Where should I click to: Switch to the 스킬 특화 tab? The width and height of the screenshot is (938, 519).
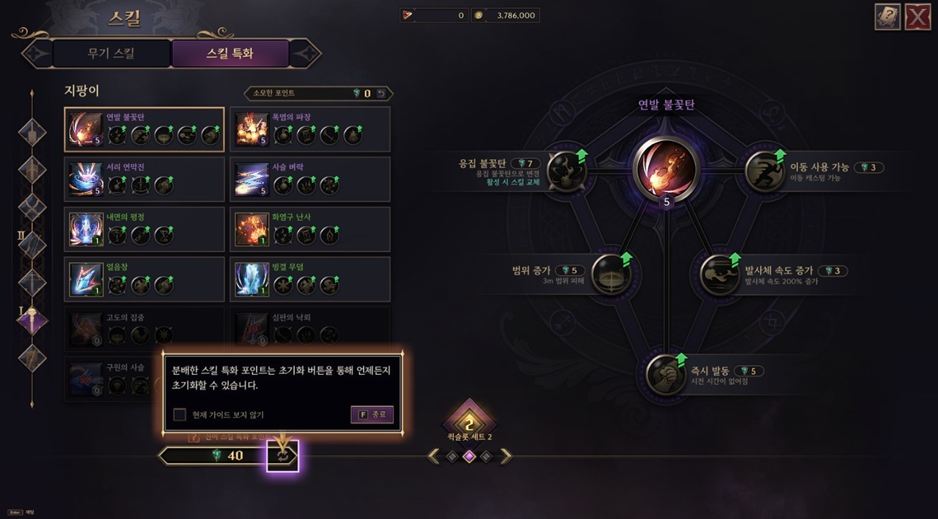(x=230, y=53)
